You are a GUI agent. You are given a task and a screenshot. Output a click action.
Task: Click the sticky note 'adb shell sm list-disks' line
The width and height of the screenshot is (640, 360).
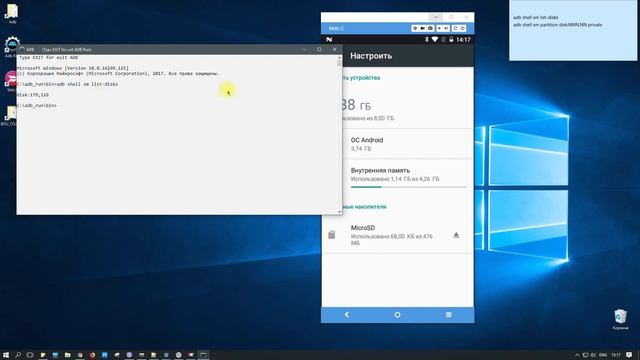(536, 18)
